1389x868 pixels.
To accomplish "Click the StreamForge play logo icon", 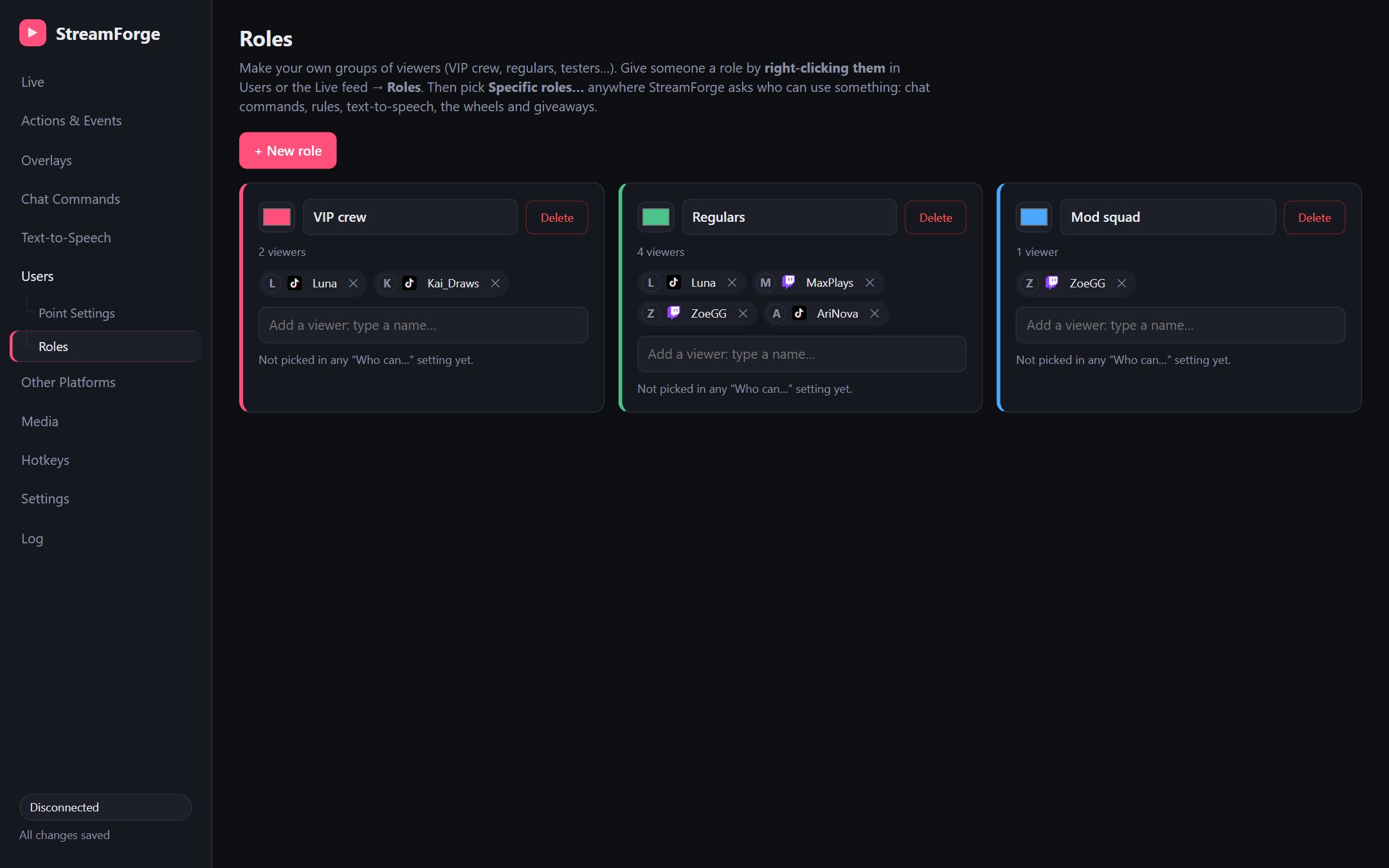I will [33, 33].
